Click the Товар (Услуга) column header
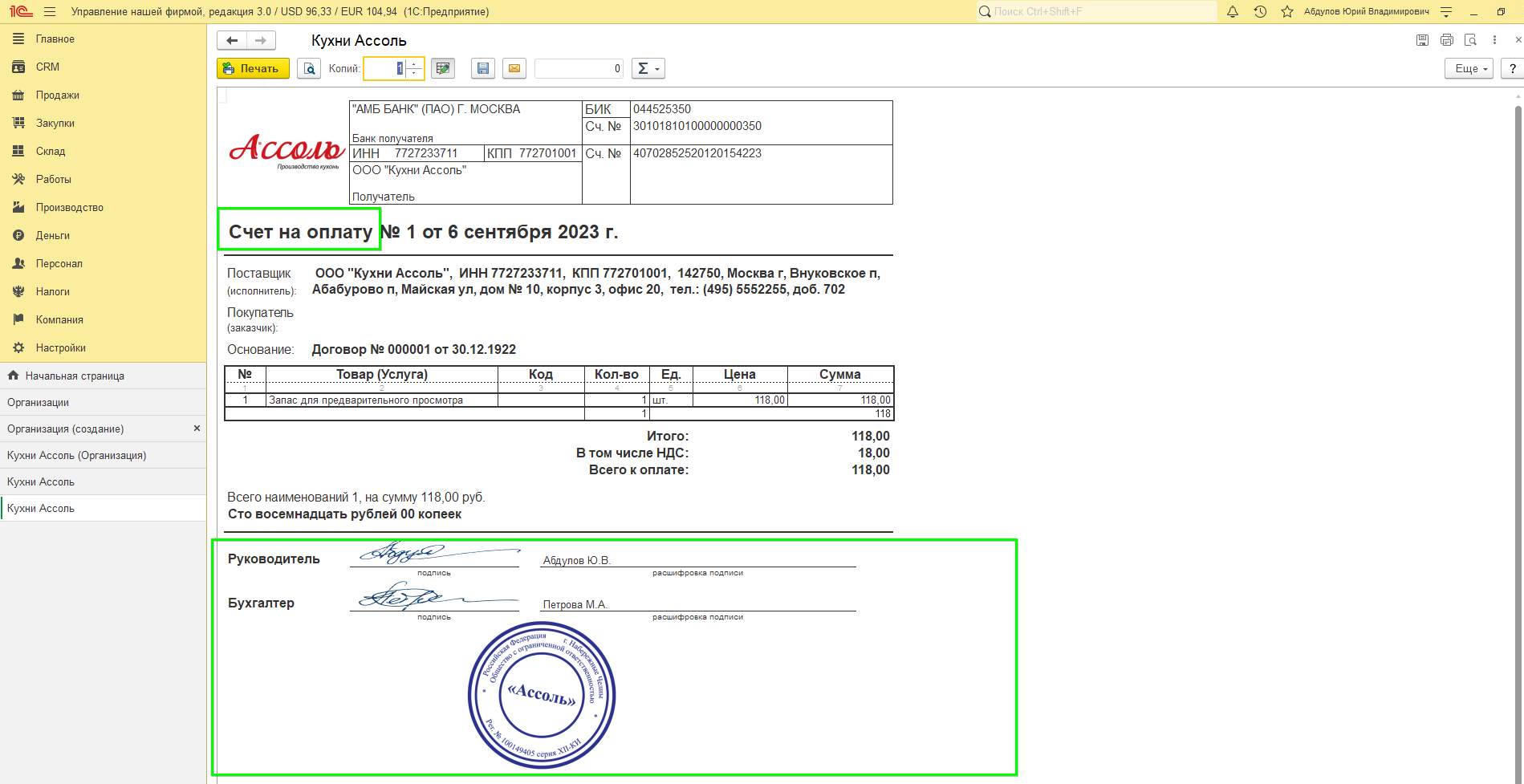This screenshot has height=784, width=1524. [382, 375]
